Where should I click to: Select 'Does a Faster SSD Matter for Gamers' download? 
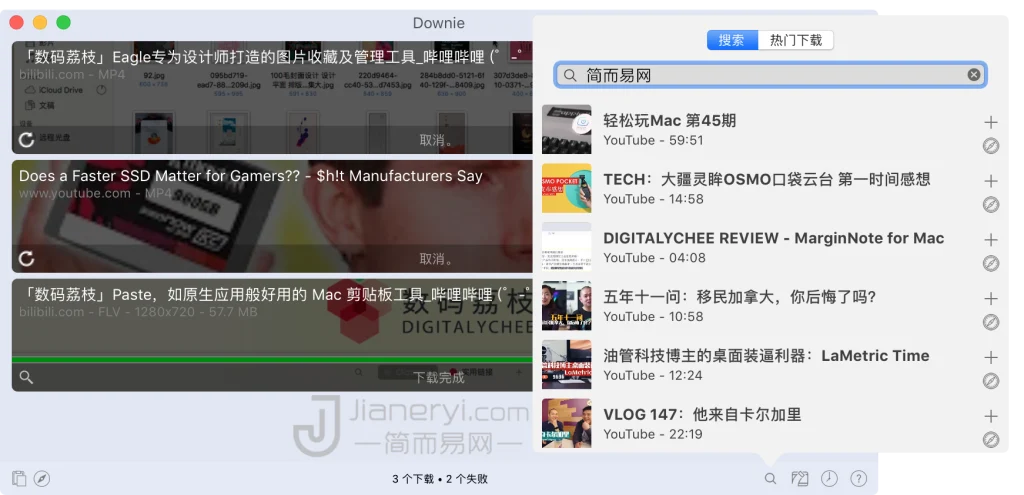(272, 216)
